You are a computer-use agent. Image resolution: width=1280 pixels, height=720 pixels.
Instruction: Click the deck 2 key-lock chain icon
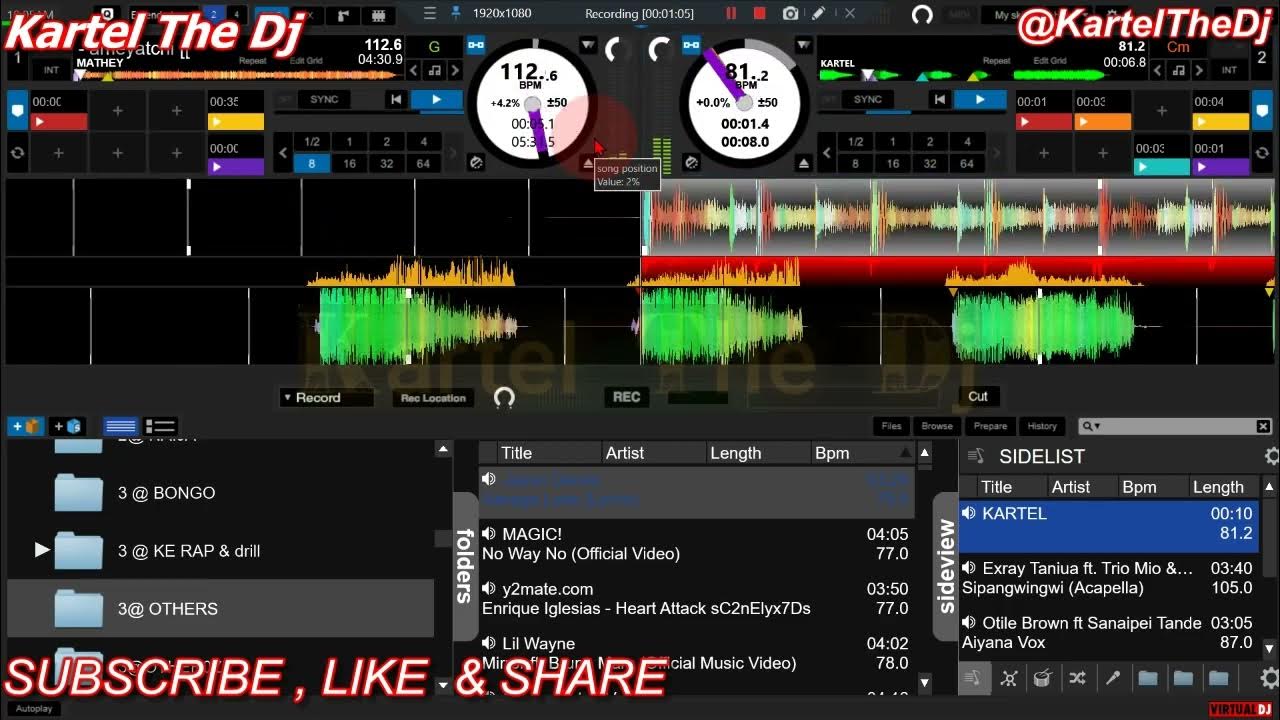(691, 45)
